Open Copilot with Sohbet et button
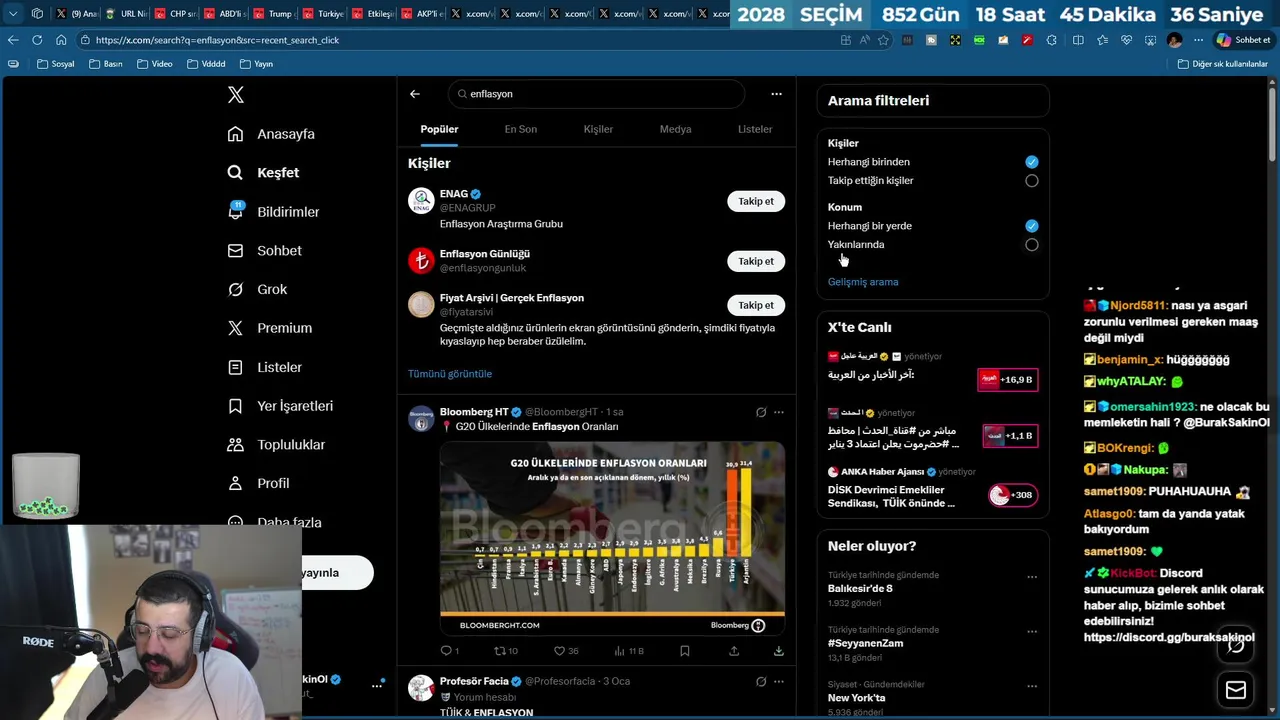This screenshot has height=720, width=1280. click(x=1243, y=40)
